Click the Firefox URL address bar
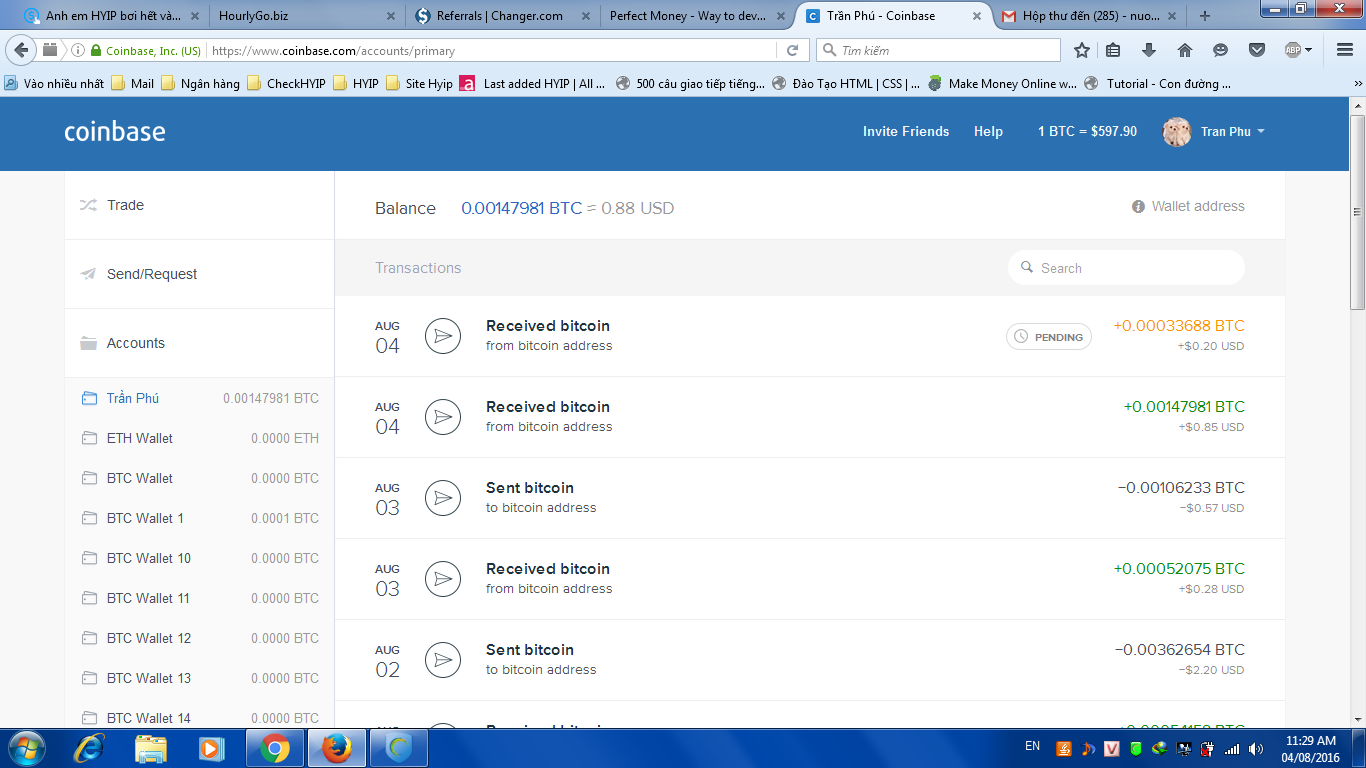Viewport: 1366px width, 768px height. coord(490,50)
